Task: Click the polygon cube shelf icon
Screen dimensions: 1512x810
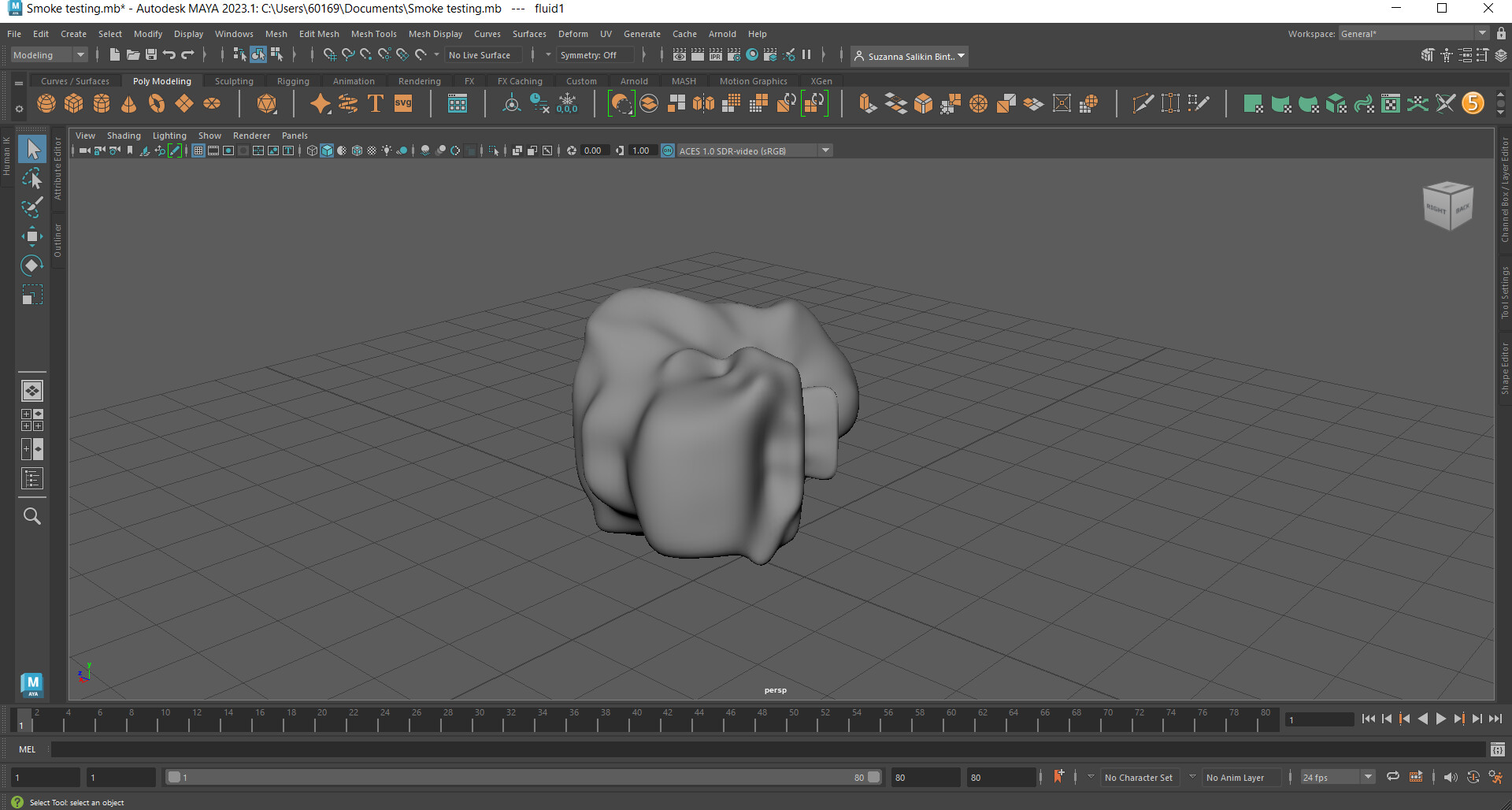Action: click(x=74, y=104)
